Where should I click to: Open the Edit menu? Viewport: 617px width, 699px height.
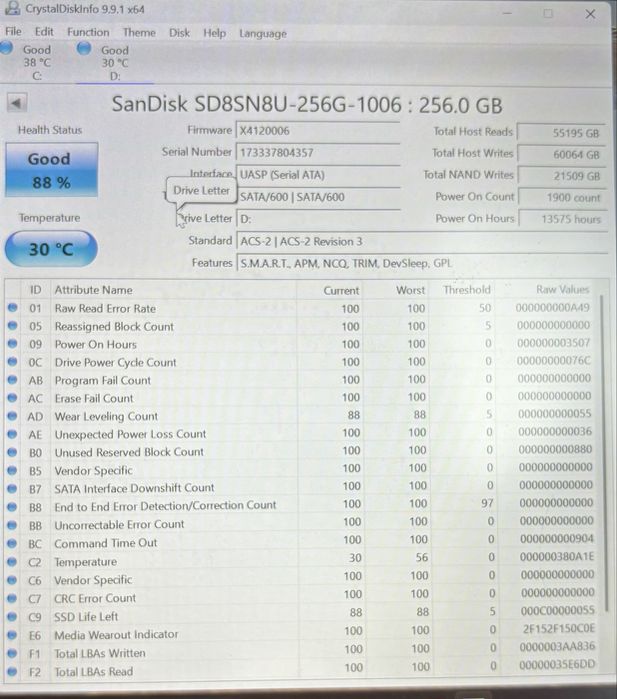pos(44,32)
